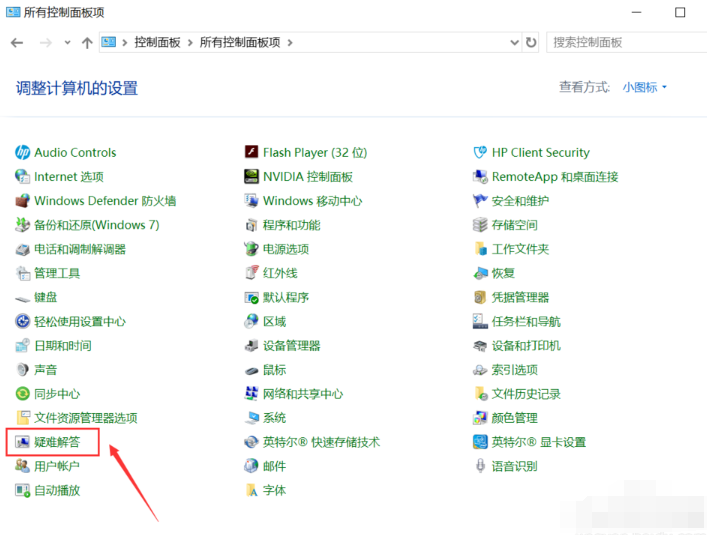Image resolution: width=707 pixels, height=535 pixels.
Task: Open the 设备管理器 icon
Action: pyautogui.click(x=252, y=346)
